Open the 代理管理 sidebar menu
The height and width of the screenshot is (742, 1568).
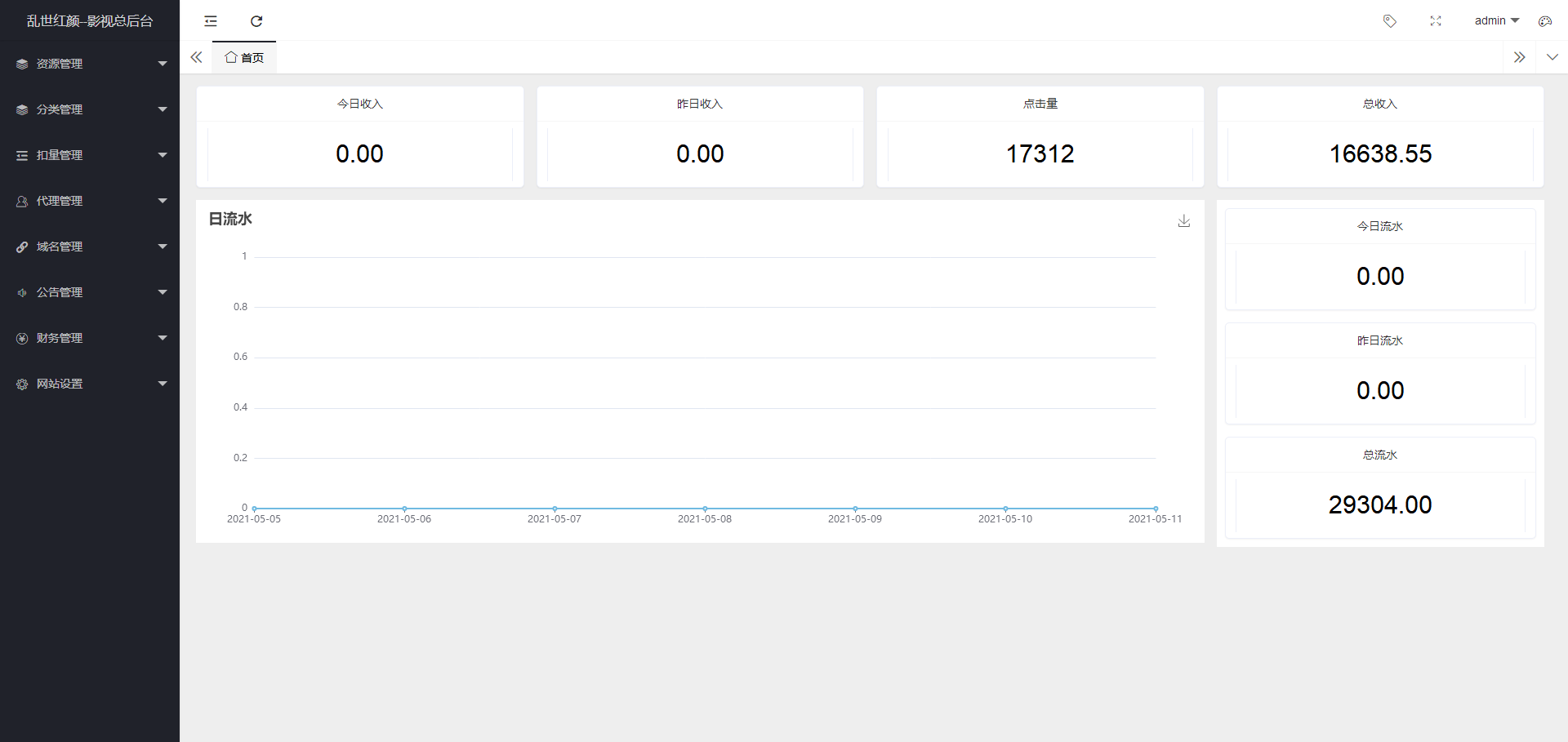coord(90,201)
